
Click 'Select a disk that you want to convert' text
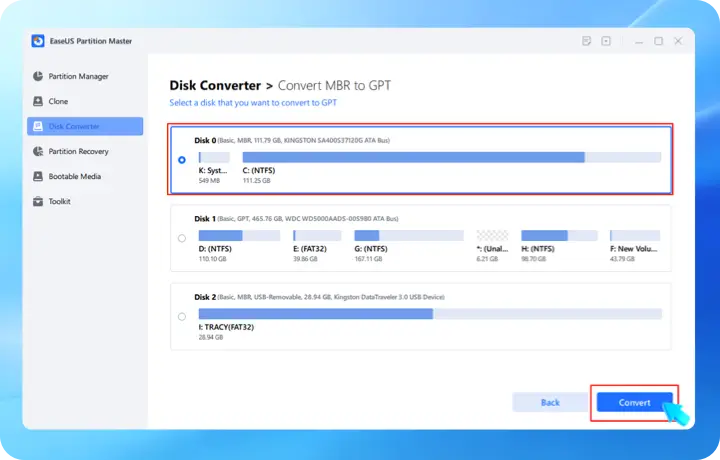253,103
